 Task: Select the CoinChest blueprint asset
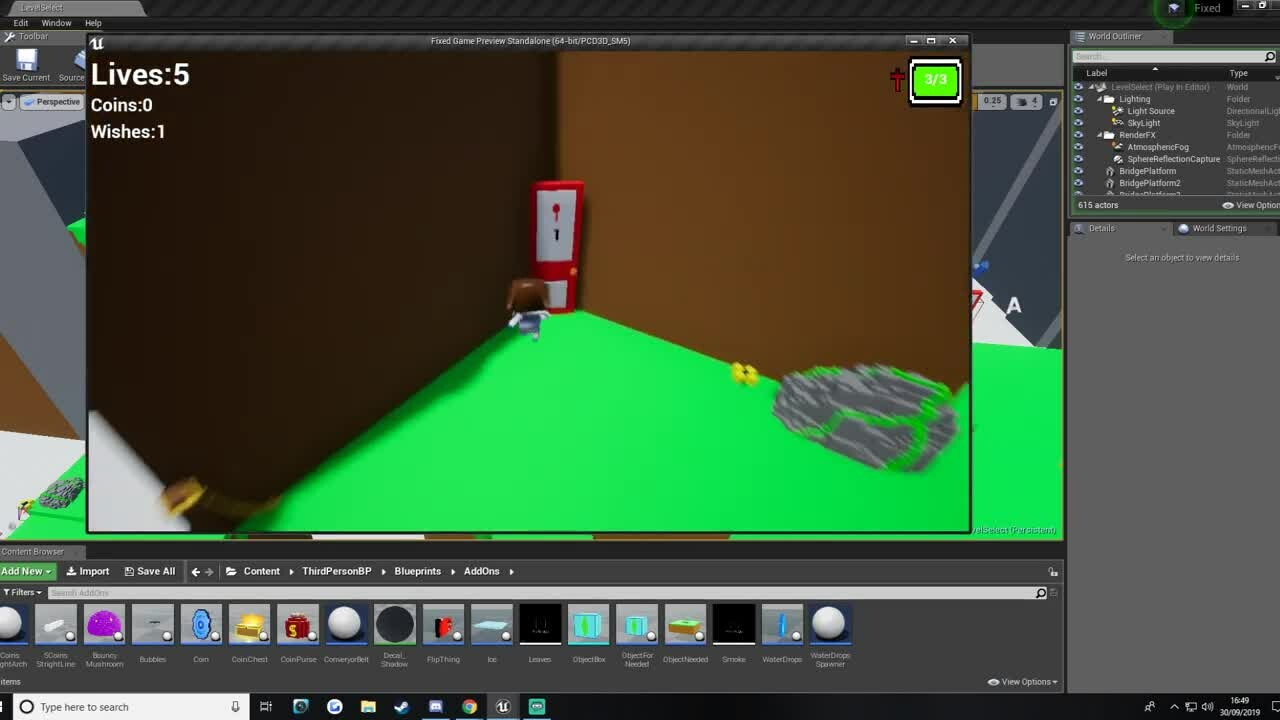[x=249, y=625]
